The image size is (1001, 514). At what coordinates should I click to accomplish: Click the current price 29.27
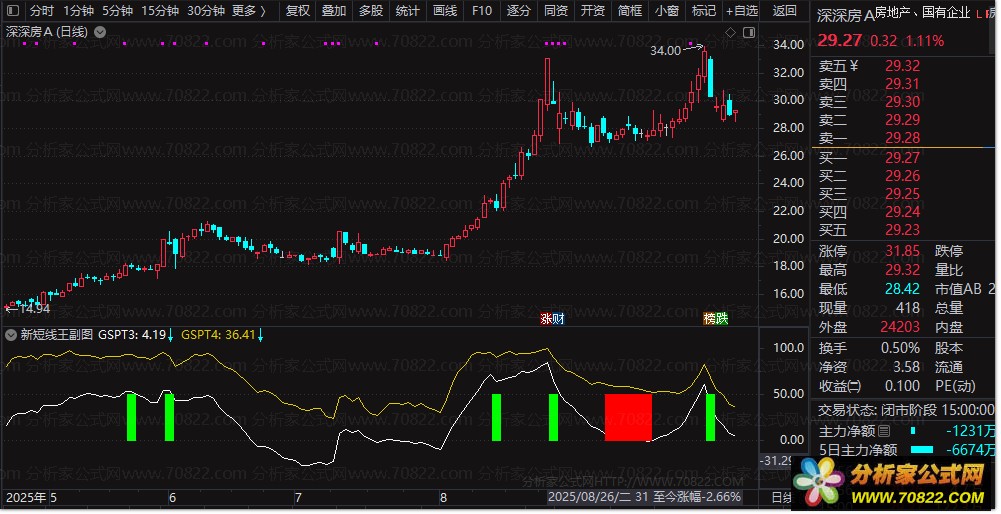point(839,40)
